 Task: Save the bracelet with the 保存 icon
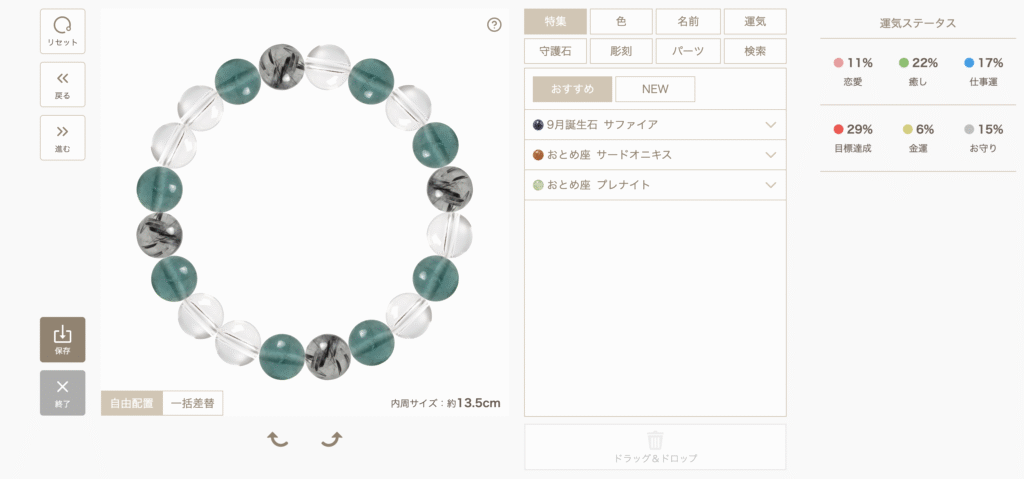click(63, 339)
